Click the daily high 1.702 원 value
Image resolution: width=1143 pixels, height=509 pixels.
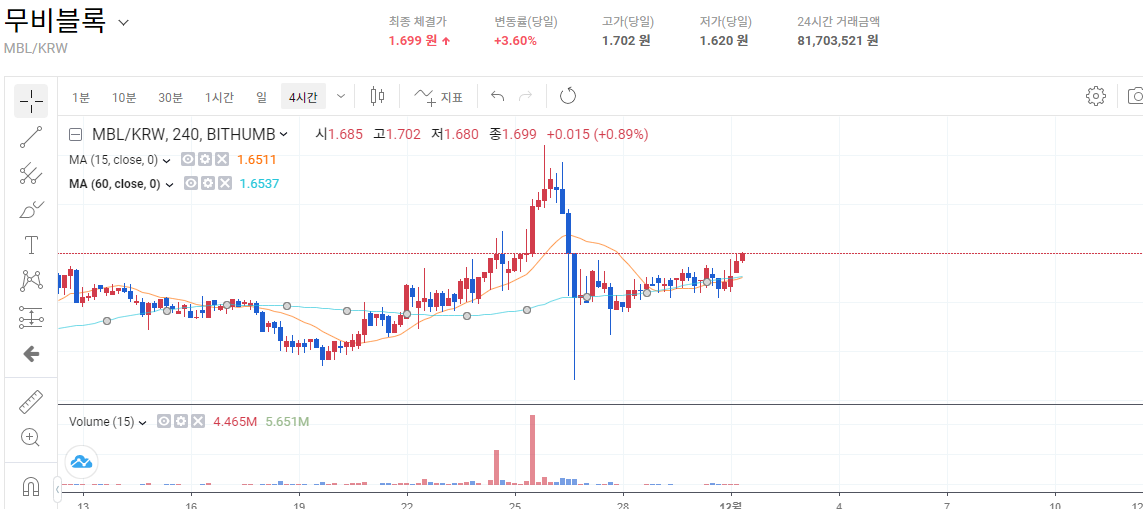[626, 41]
